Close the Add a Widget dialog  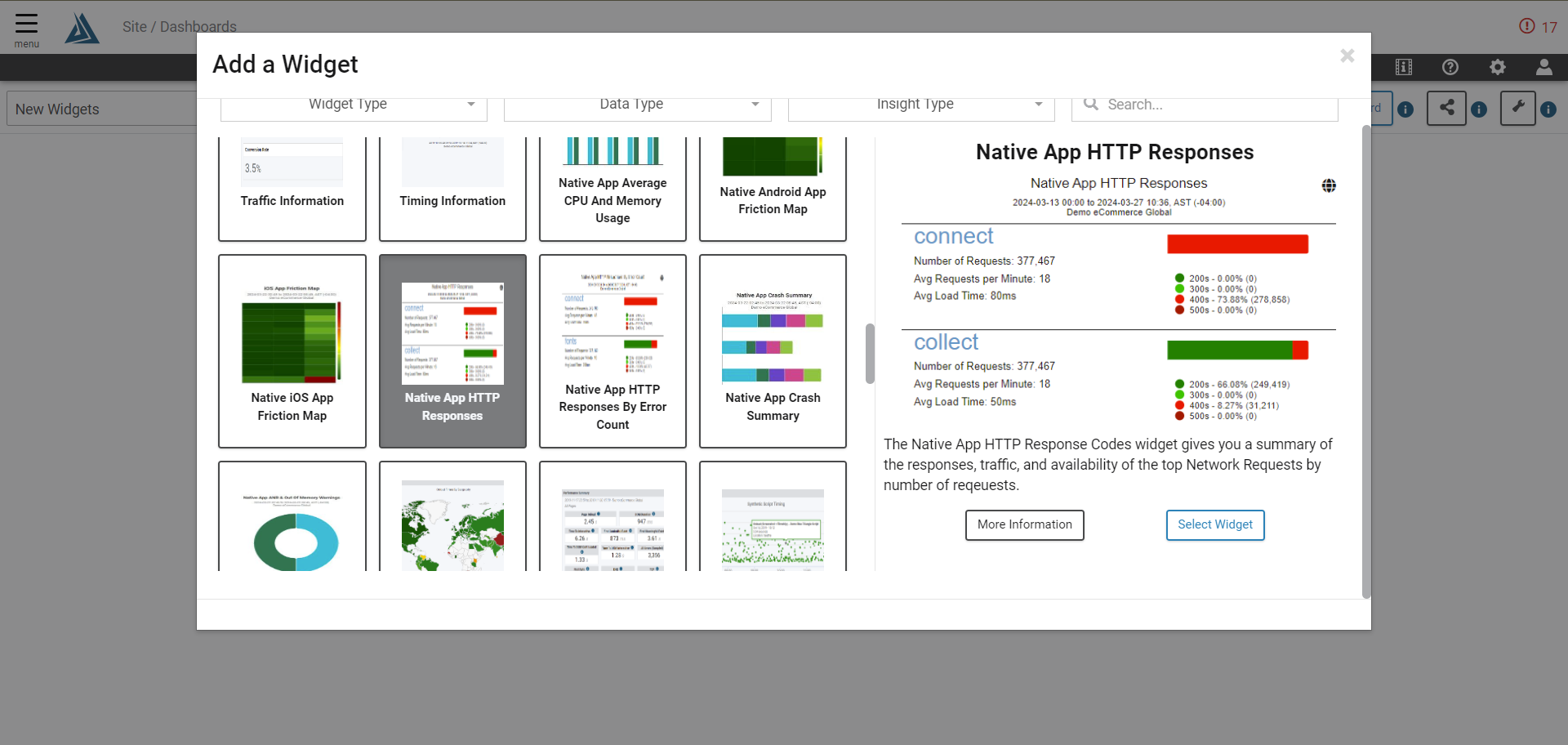pos(1347,56)
